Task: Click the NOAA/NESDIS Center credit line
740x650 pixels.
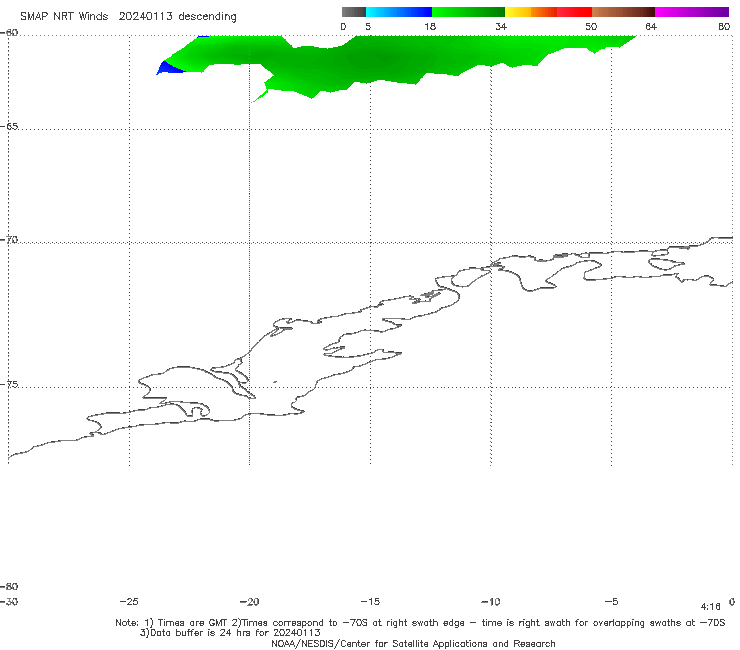Action: point(413,644)
